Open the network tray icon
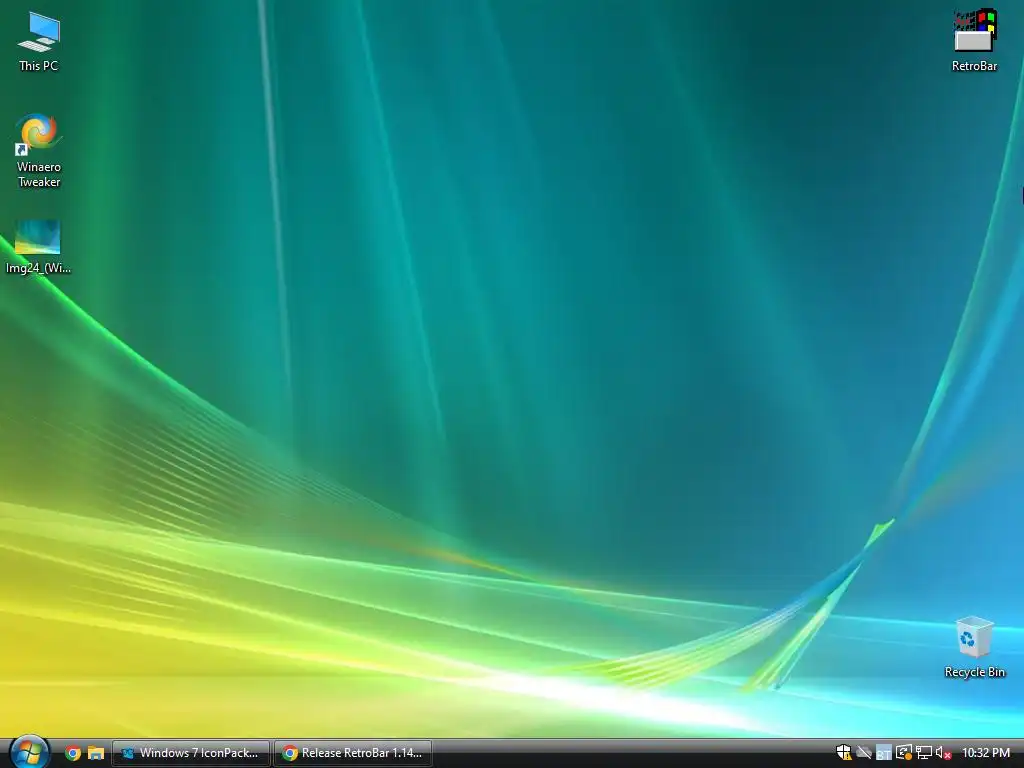1024x768 pixels. (x=923, y=753)
